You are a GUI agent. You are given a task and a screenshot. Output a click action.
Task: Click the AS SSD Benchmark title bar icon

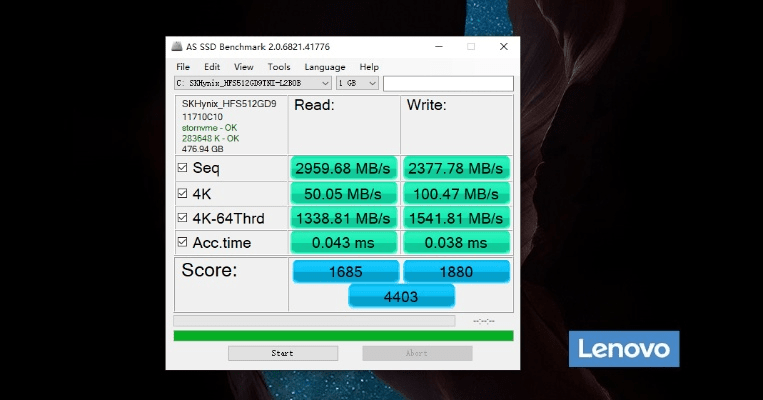(x=177, y=47)
